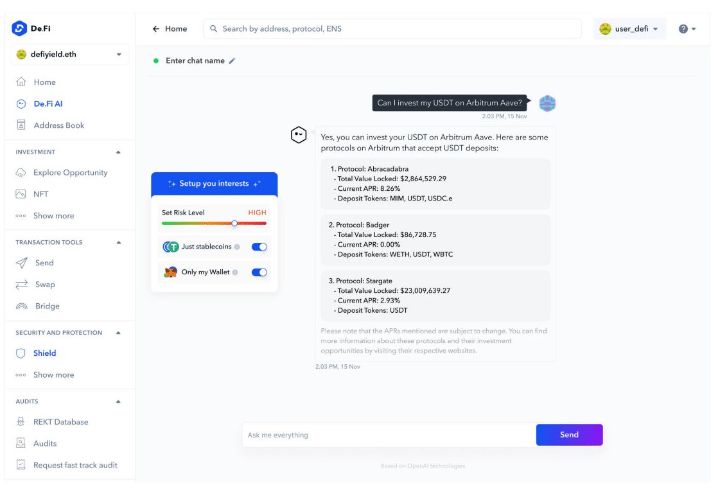Open the help question mark icon
712x488 pixels.
click(684, 29)
